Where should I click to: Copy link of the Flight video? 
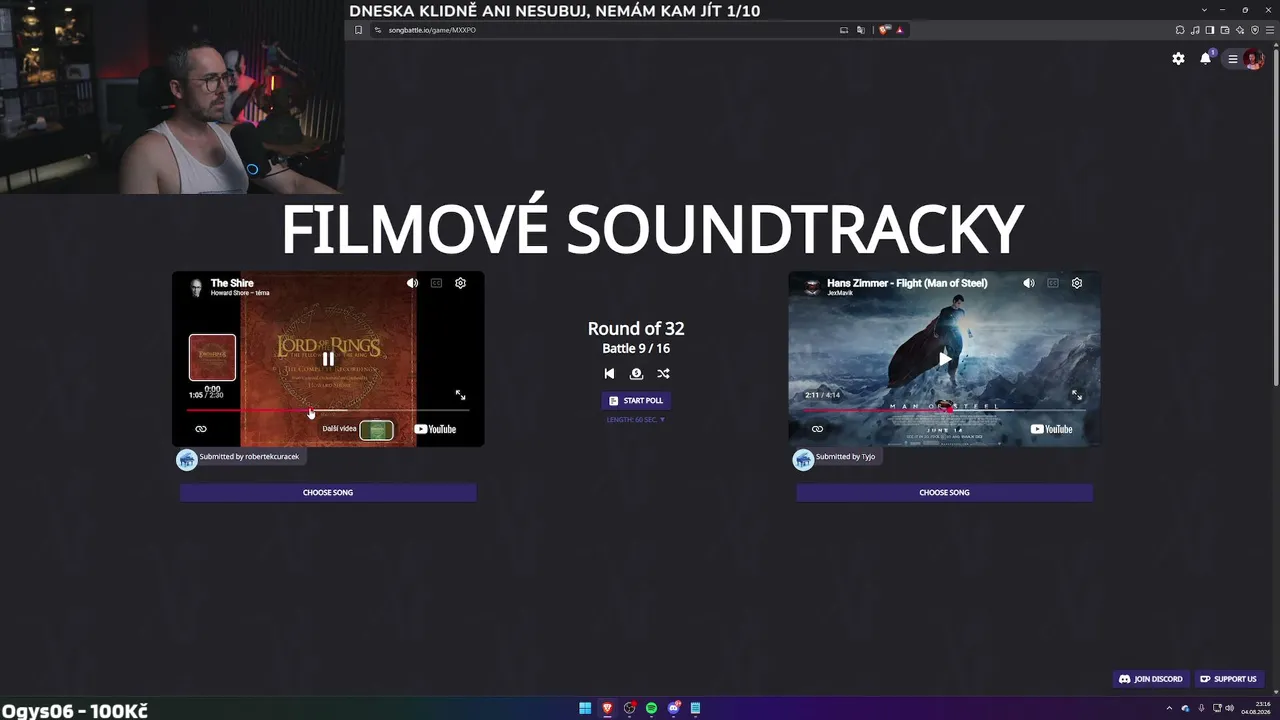(x=817, y=429)
